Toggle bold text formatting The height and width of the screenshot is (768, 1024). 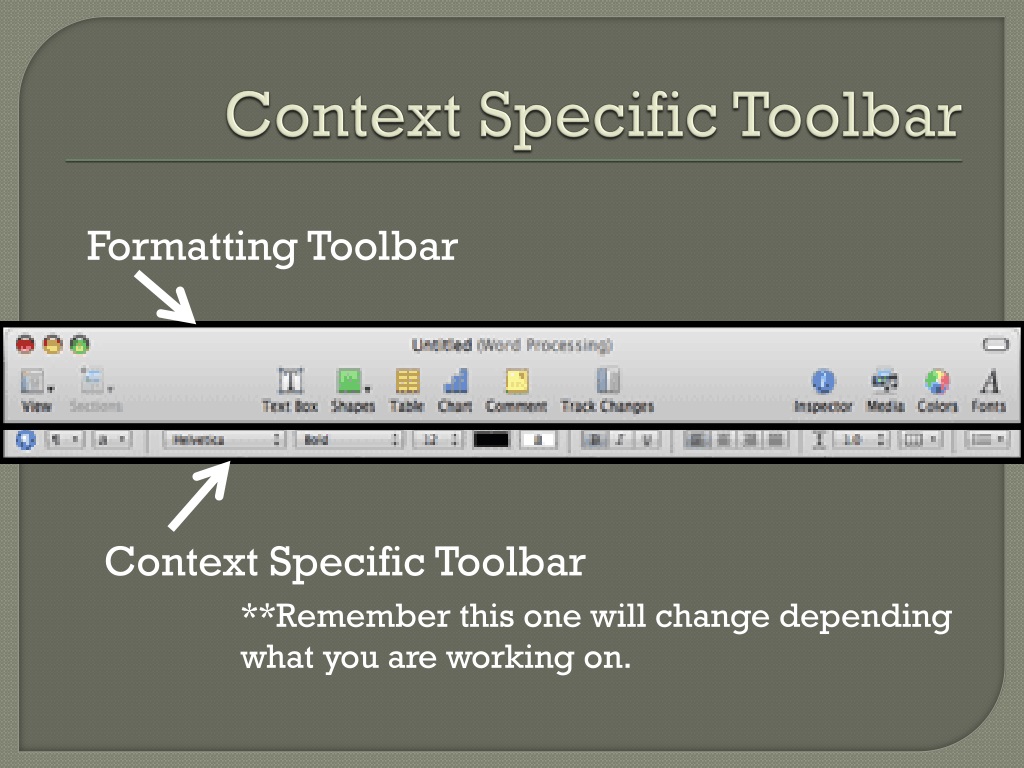pyautogui.click(x=594, y=440)
